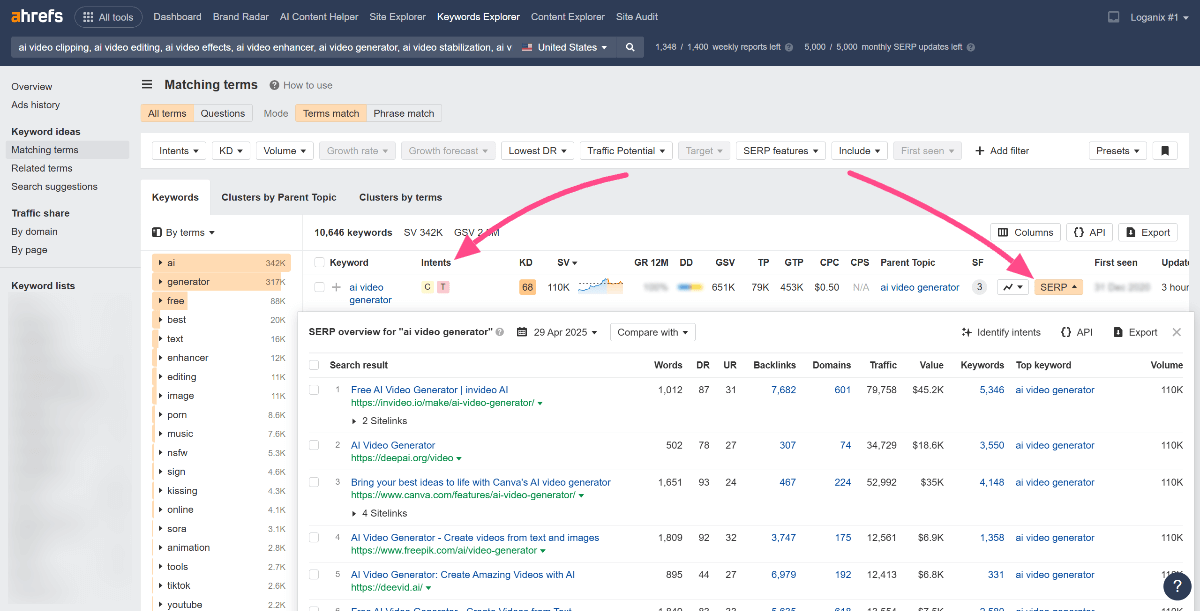1200x611 pixels.
Task: Click the search magnifier icon
Action: (x=629, y=47)
